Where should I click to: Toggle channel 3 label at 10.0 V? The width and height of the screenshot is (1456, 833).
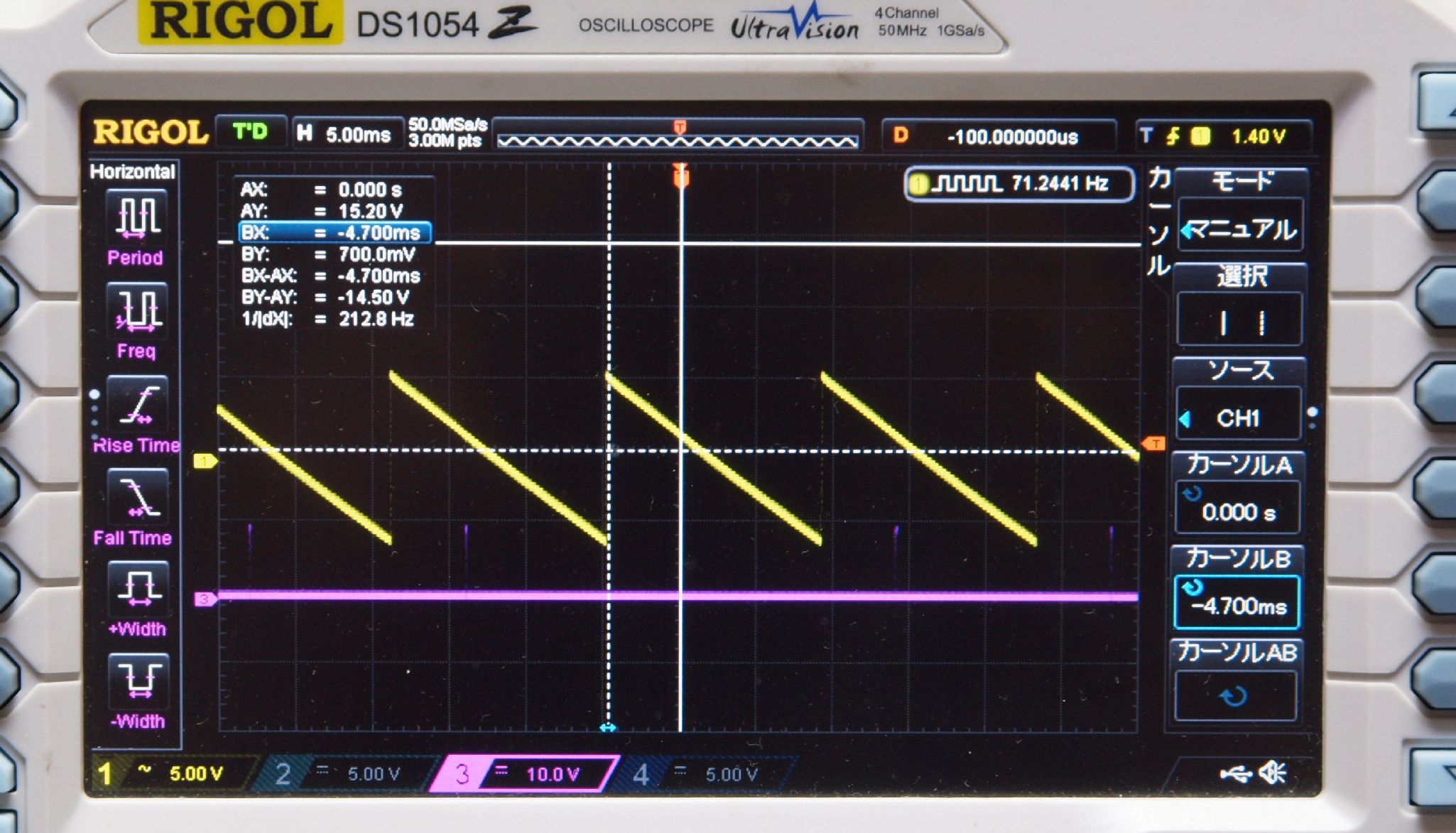(526, 773)
